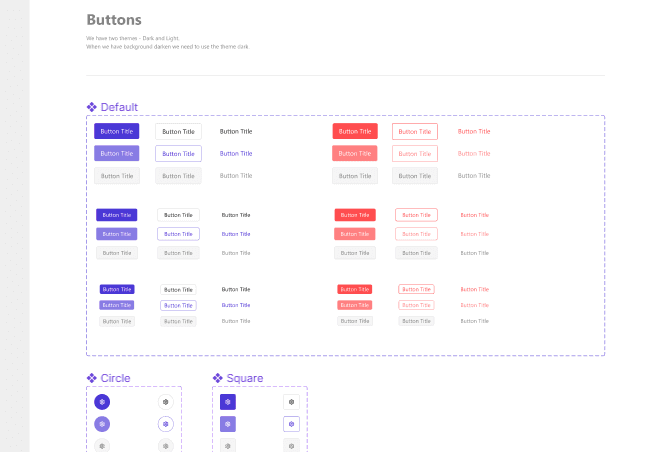659x452 pixels.
Task: Click the smallest solid red Button Title
Action: [355, 289]
